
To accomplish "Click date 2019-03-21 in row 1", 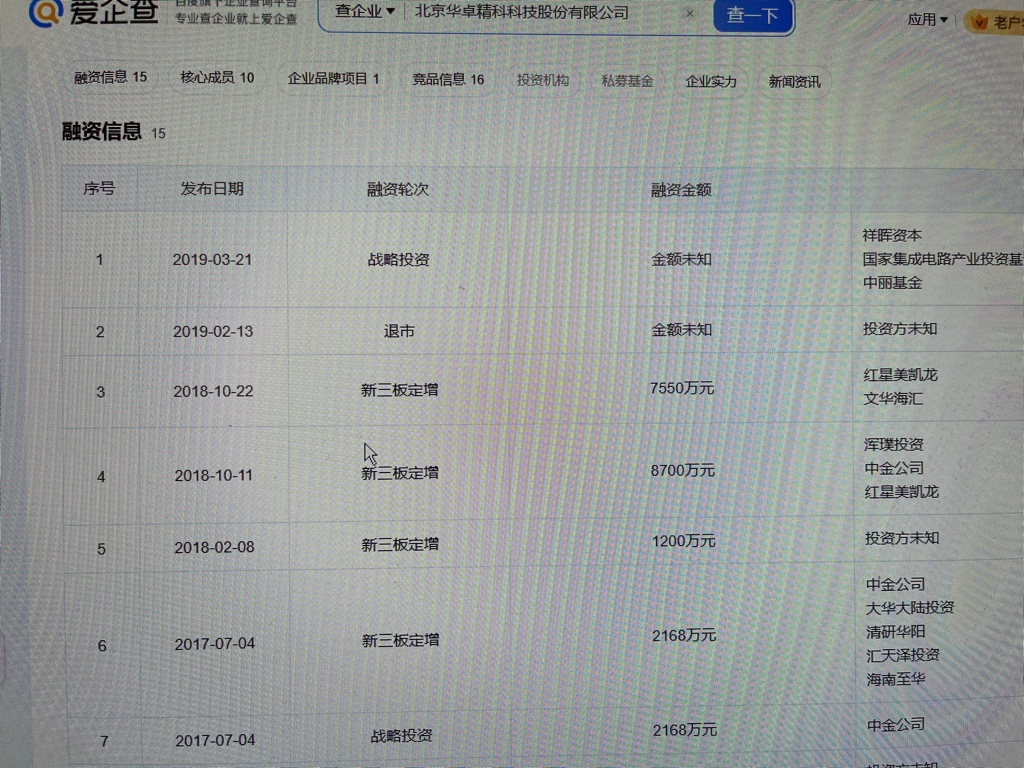I will [x=212, y=260].
